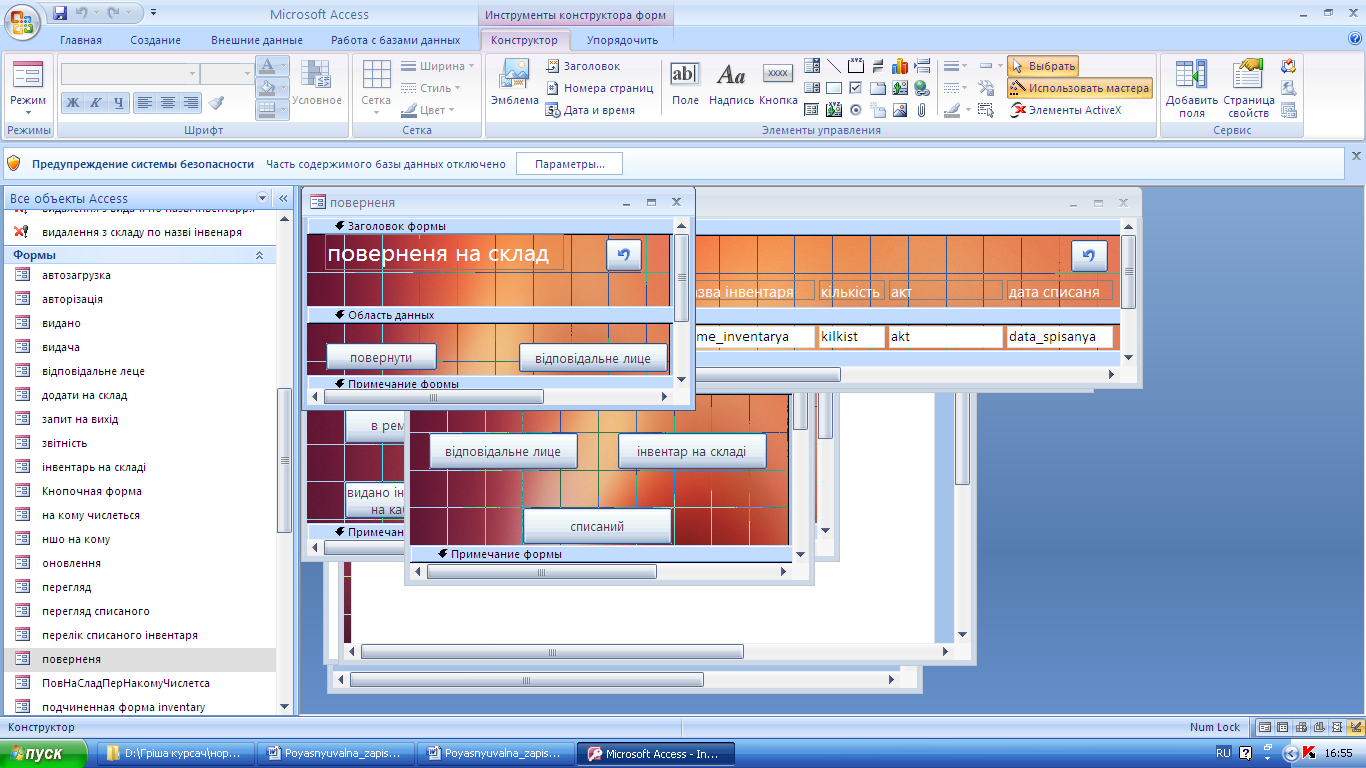
Task: Open form видалення з складу по назві інвенаря
Action: (143, 232)
